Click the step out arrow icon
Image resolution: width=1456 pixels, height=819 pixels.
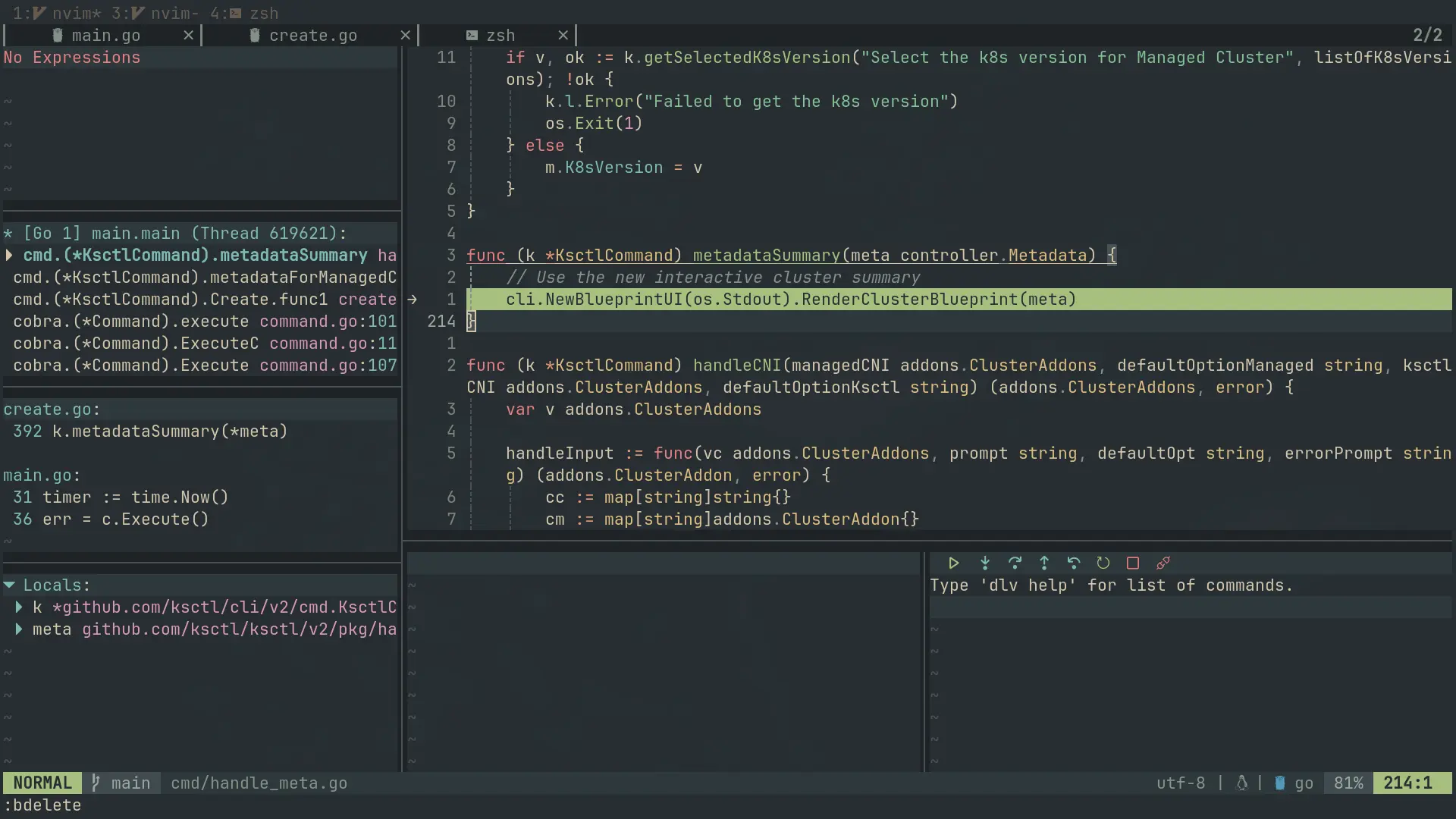[1044, 563]
